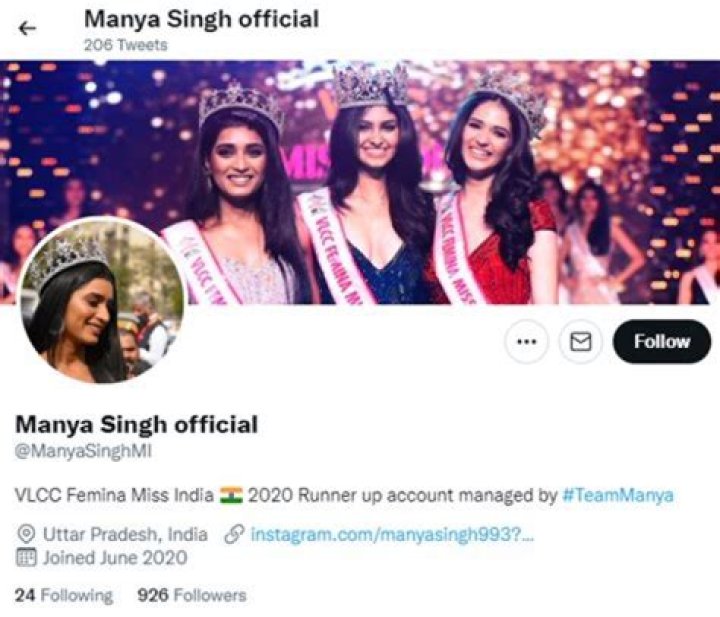View the 926 Followers list
The image size is (720, 617).
pos(192,595)
